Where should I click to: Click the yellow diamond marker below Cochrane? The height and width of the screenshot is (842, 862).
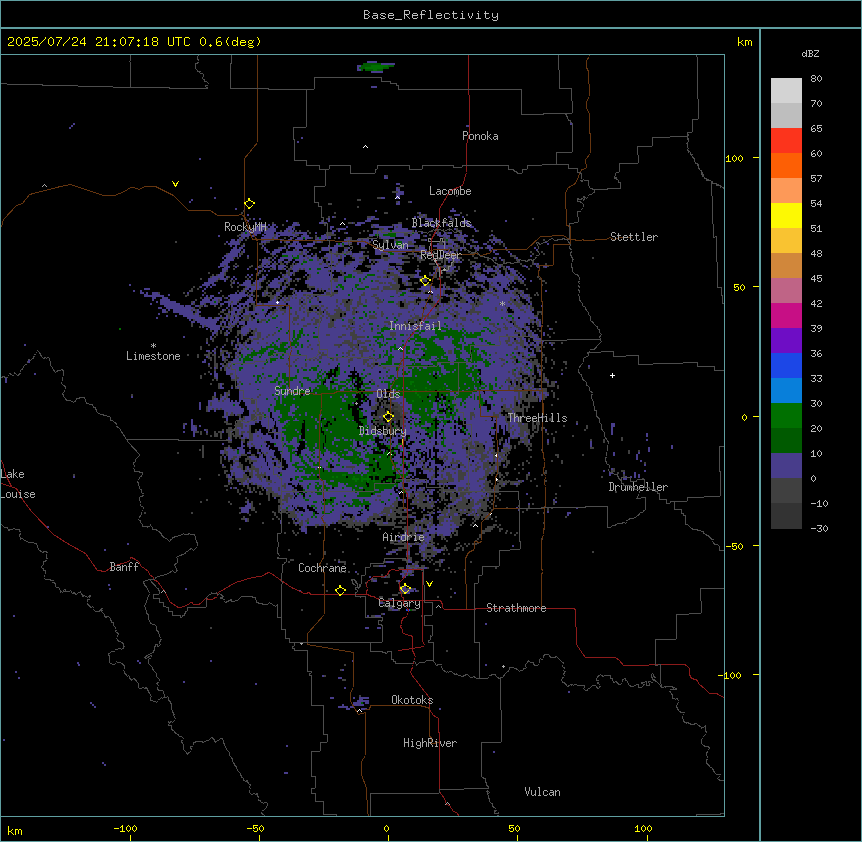click(340, 590)
